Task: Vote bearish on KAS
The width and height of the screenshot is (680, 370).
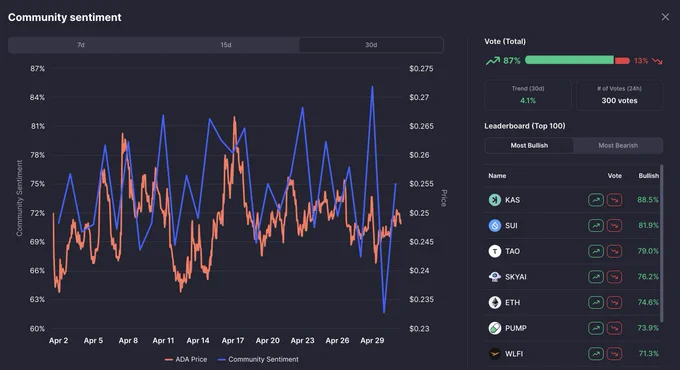Action: click(614, 200)
